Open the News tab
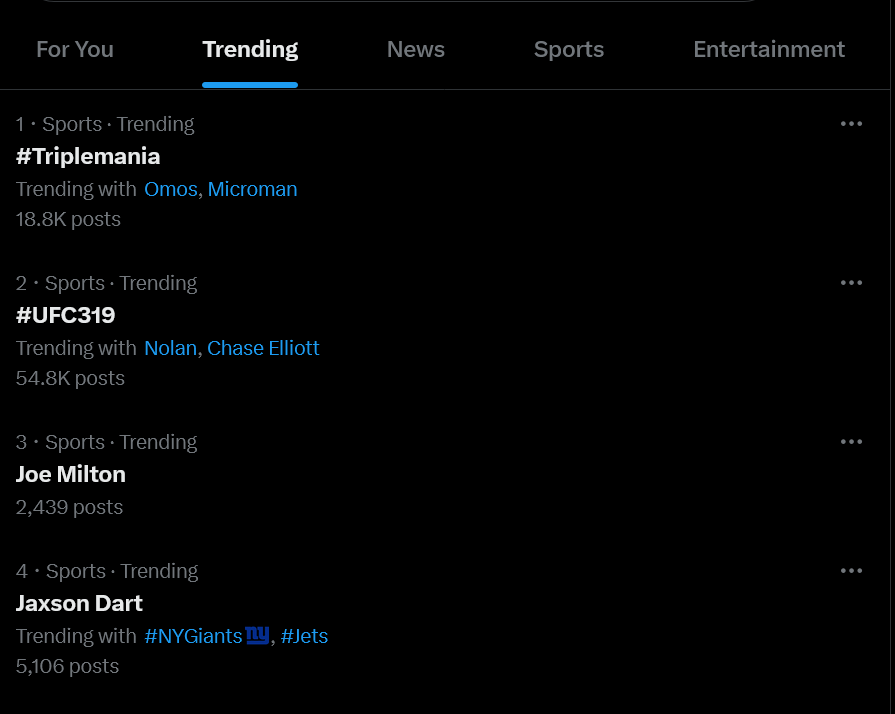This screenshot has height=714, width=895. click(416, 49)
